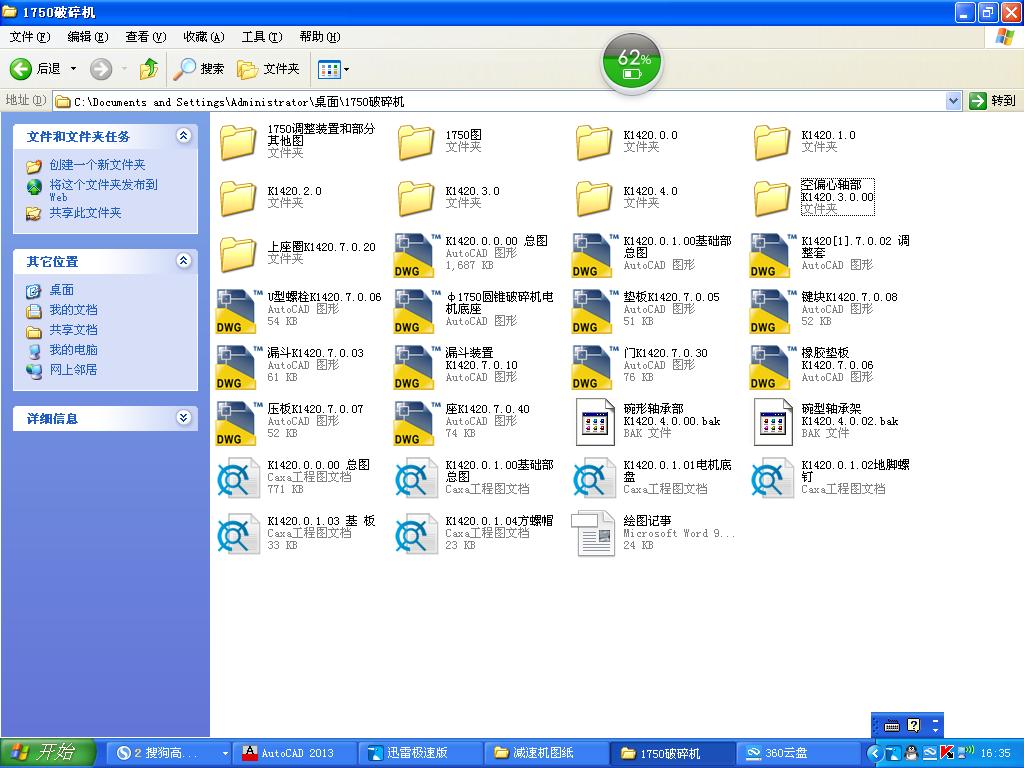This screenshot has width=1024, height=768.
Task: Select the 碗形轴承部 K1420.4.0.00.bak file icon
Action: pyautogui.click(x=595, y=422)
